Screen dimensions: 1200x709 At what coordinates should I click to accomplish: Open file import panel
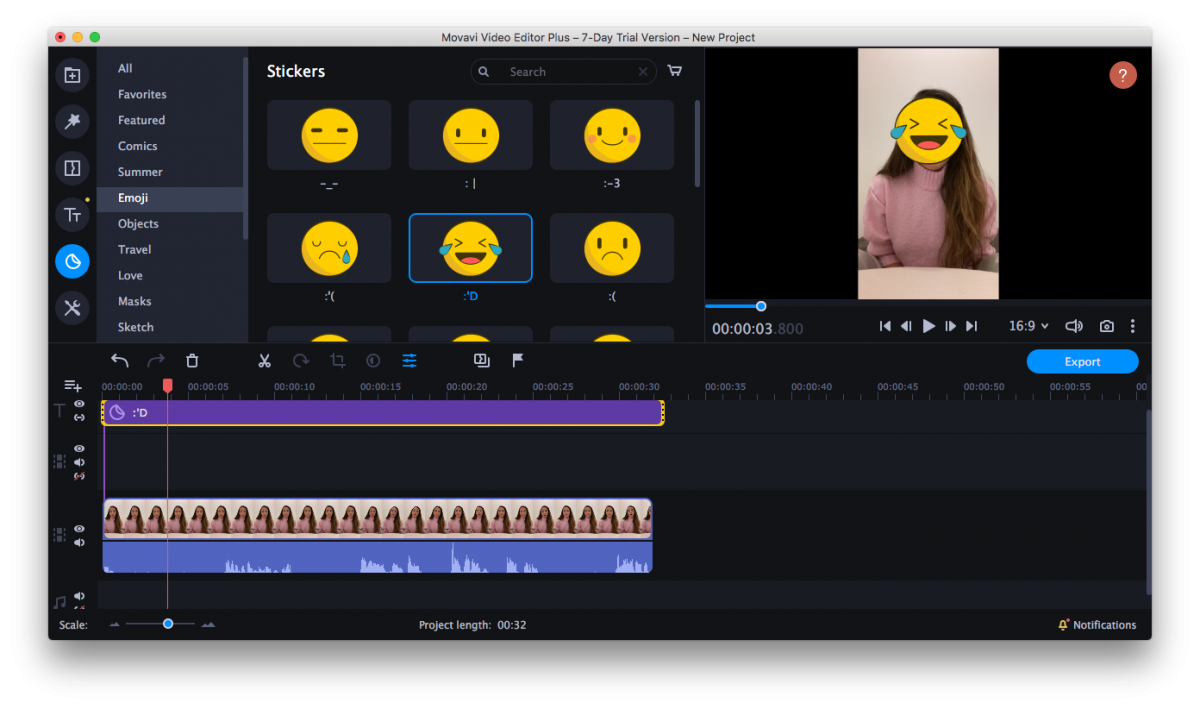click(72, 75)
